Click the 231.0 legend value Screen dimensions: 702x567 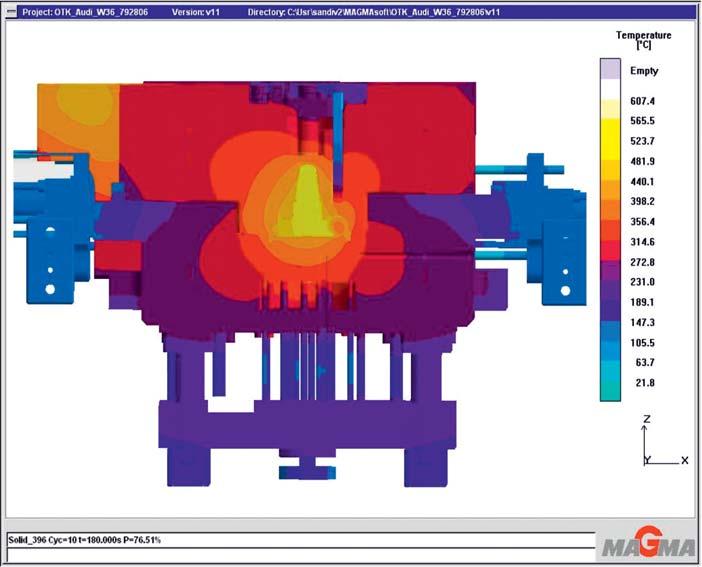[642, 282]
